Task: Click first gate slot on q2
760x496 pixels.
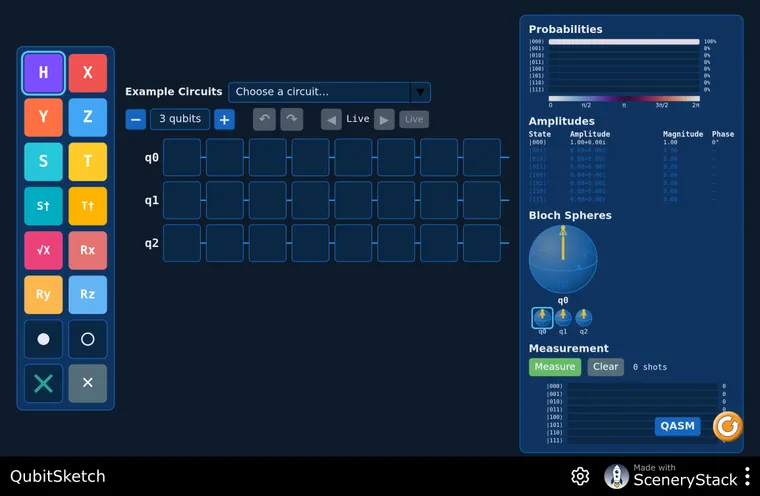Action: 182,243
